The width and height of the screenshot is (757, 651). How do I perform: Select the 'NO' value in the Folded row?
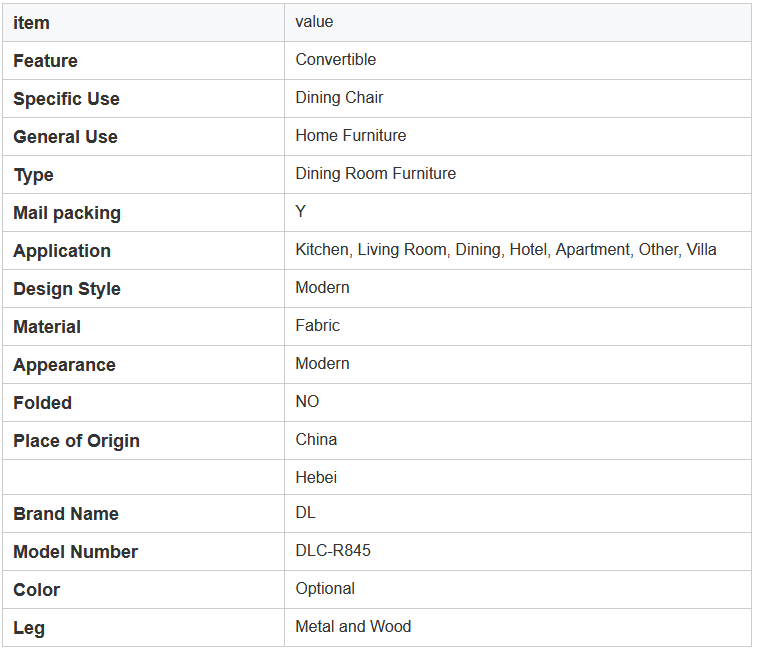[x=307, y=401]
